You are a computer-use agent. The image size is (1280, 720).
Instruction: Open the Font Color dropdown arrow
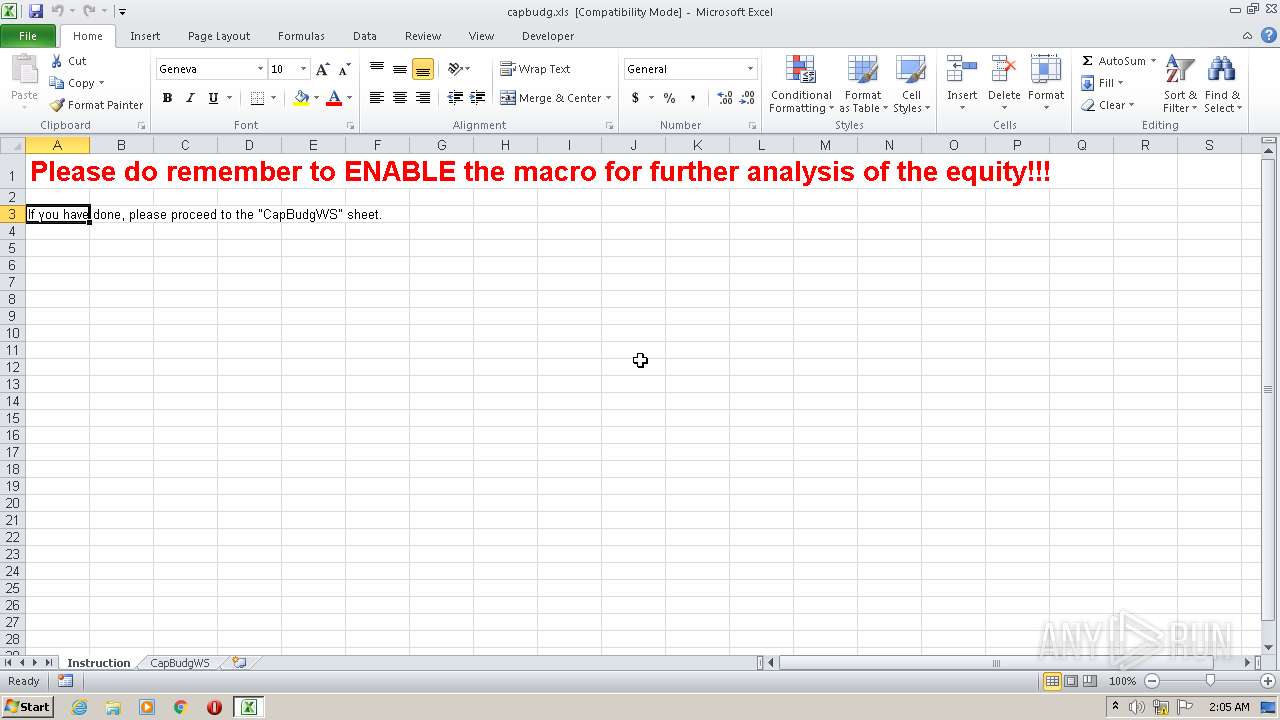(349, 98)
